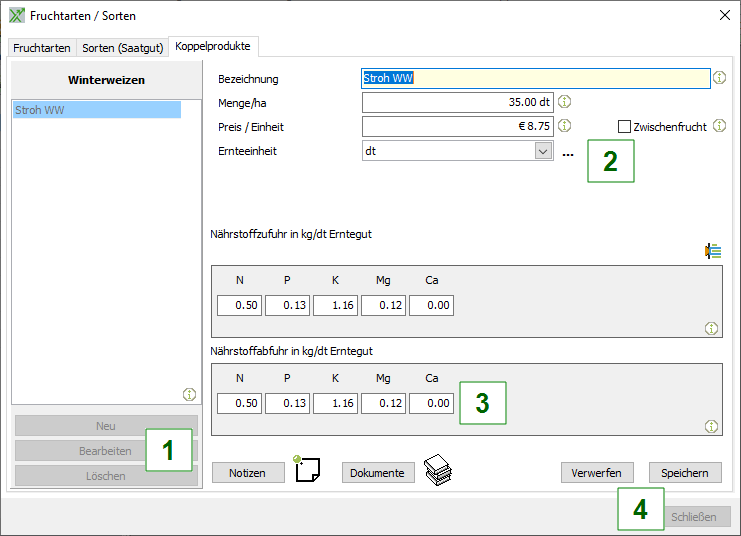This screenshot has width=741, height=536.
Task: Switch to the Fruchtarten tab
Action: point(42,47)
